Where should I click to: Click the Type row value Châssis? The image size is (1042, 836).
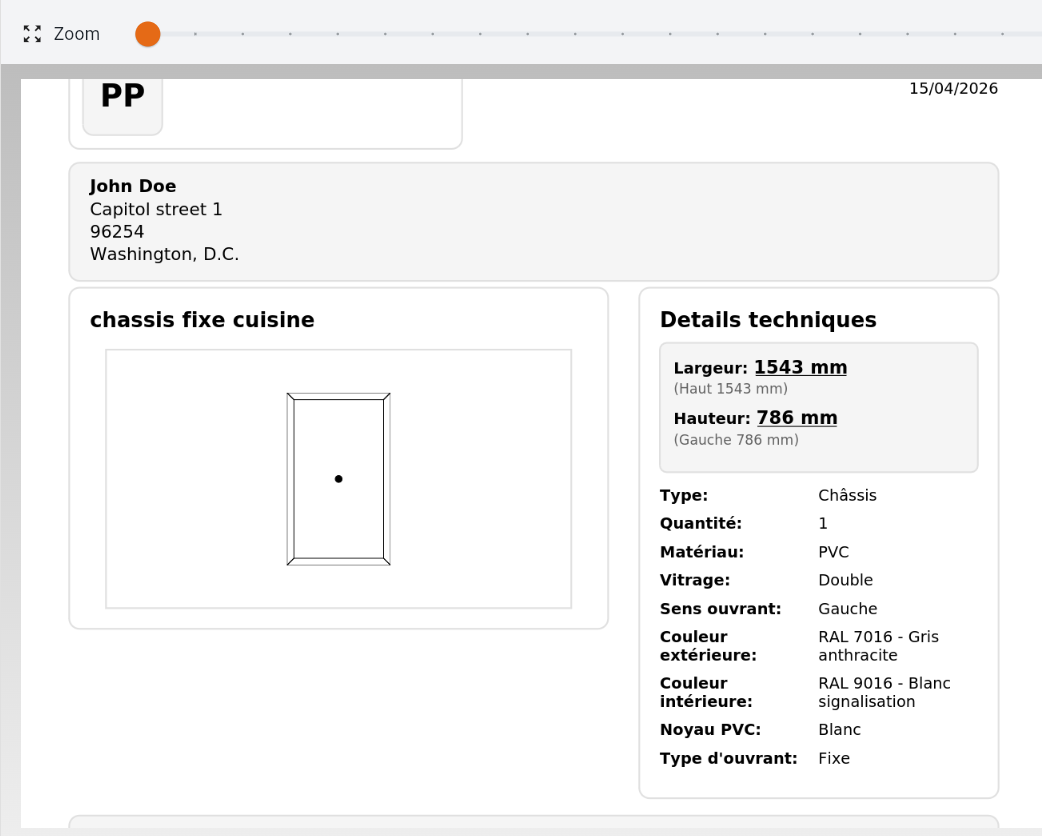[847, 495]
